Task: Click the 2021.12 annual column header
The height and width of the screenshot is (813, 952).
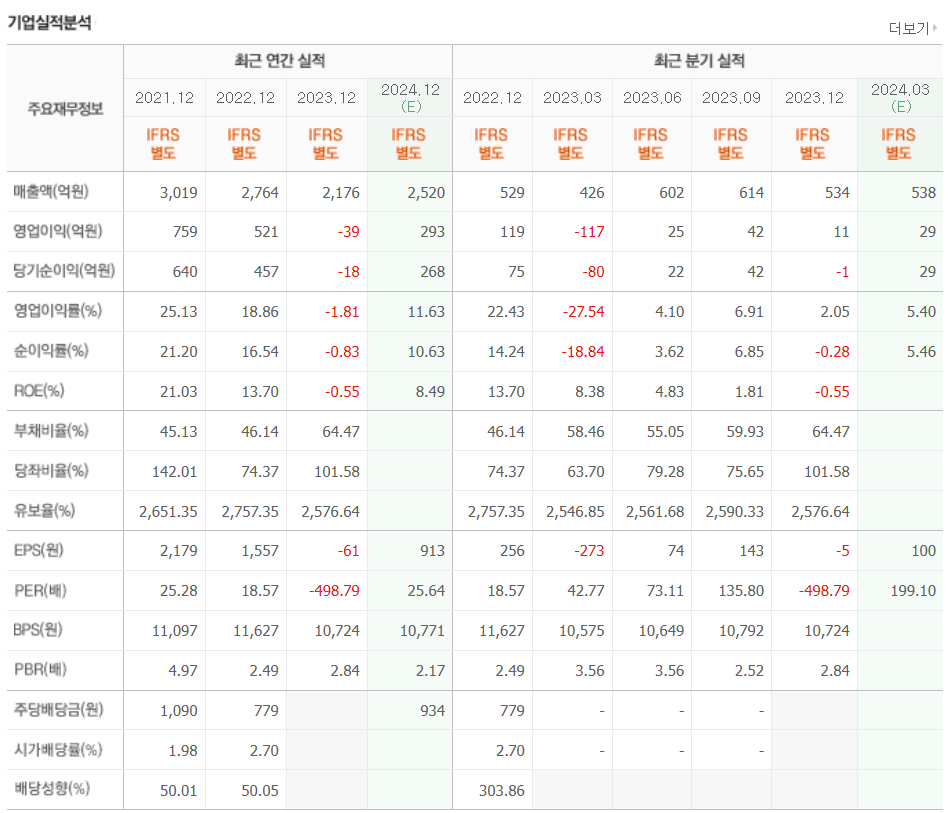Action: [x=164, y=98]
